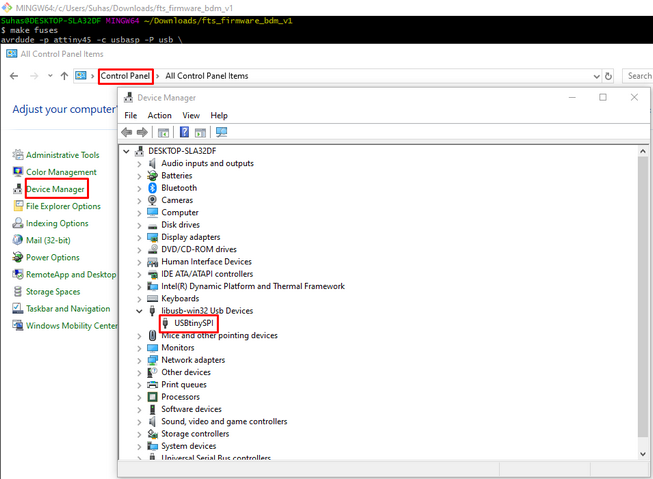Click the Color Management icon in Control Panel
The image size is (653, 479).
[17, 172]
